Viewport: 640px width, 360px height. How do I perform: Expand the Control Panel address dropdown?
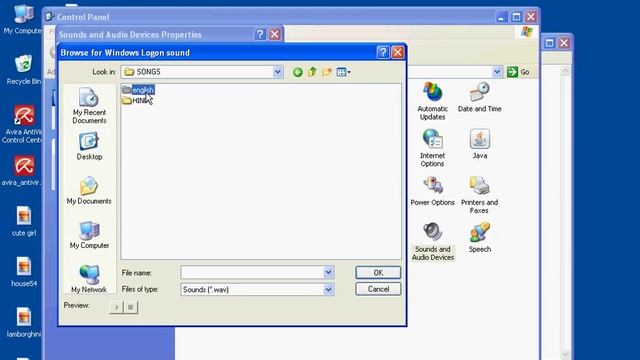tap(497, 72)
